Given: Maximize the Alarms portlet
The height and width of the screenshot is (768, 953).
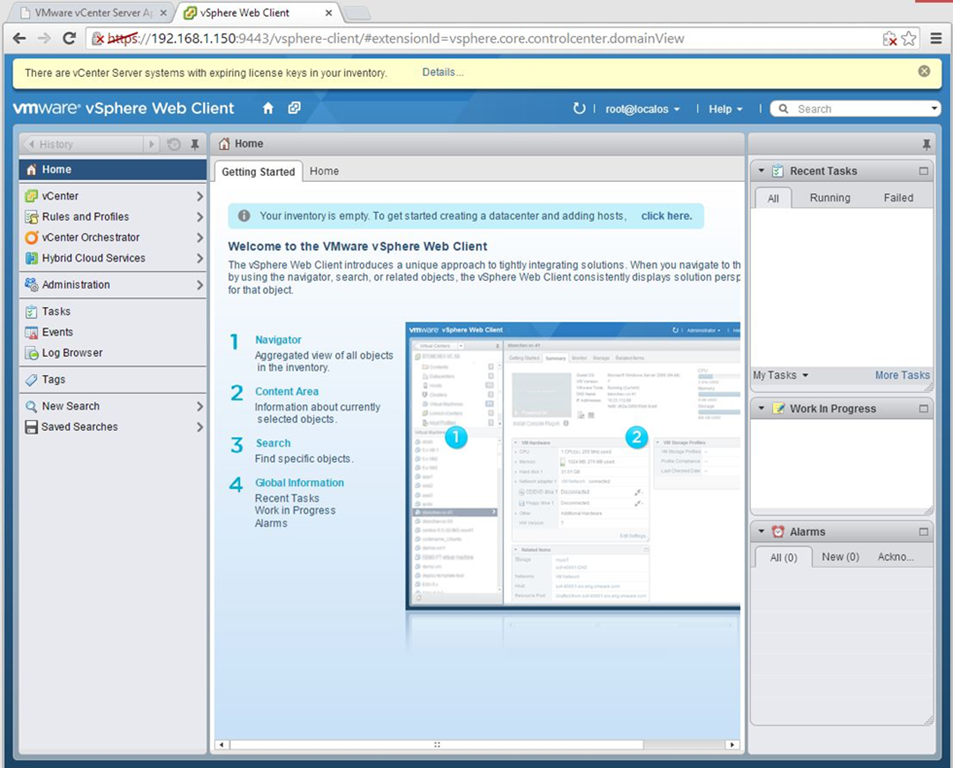Looking at the screenshot, I should pos(924,532).
